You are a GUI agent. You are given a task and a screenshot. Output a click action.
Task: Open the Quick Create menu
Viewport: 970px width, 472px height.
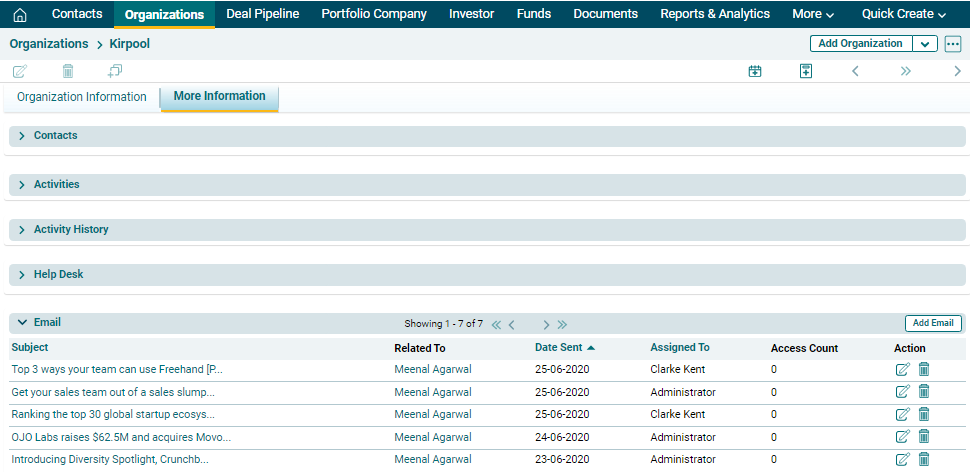pos(904,14)
